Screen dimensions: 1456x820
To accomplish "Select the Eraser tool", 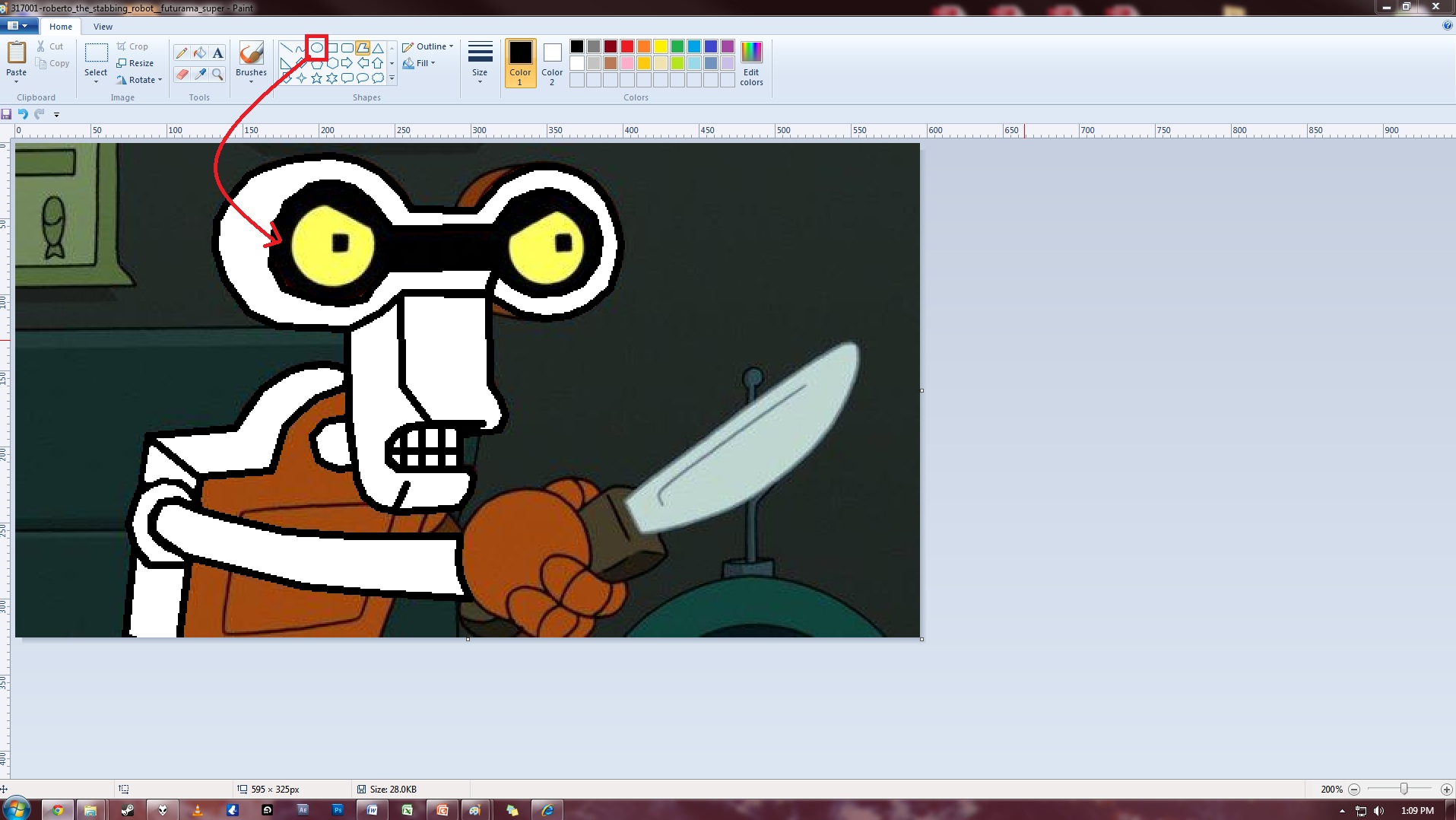I will click(181, 74).
